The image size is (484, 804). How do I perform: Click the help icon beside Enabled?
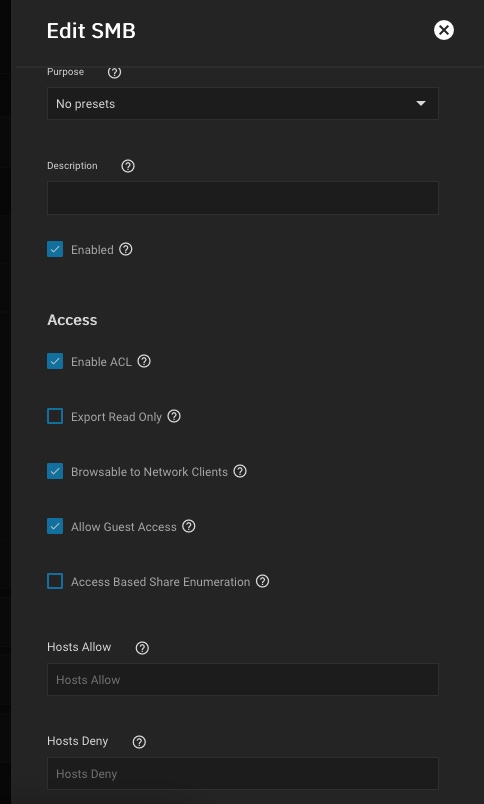click(126, 249)
